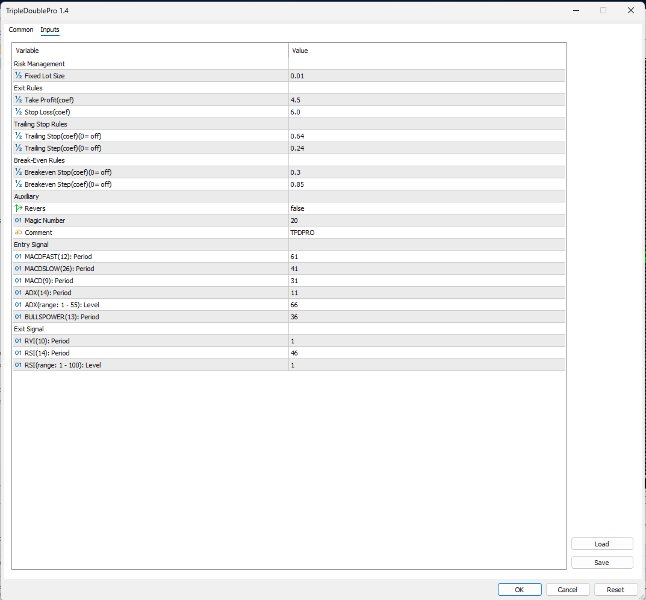Click the Cancel button

pos(567,589)
